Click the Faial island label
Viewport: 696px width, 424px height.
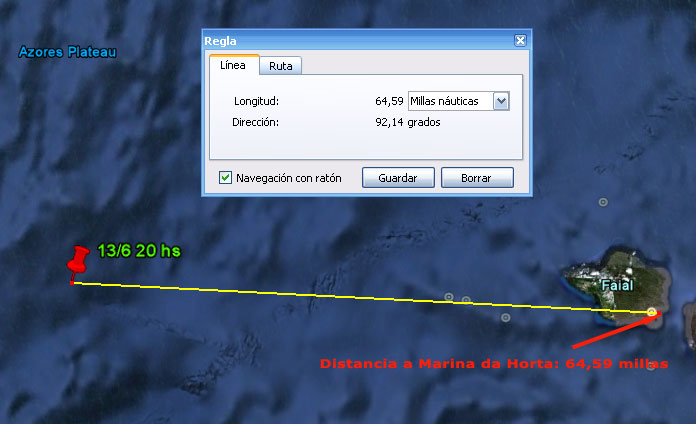pos(617,286)
